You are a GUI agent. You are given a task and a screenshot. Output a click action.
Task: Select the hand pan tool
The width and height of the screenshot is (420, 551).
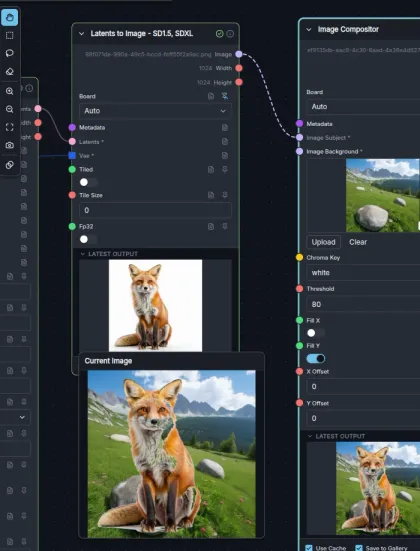click(x=9, y=17)
